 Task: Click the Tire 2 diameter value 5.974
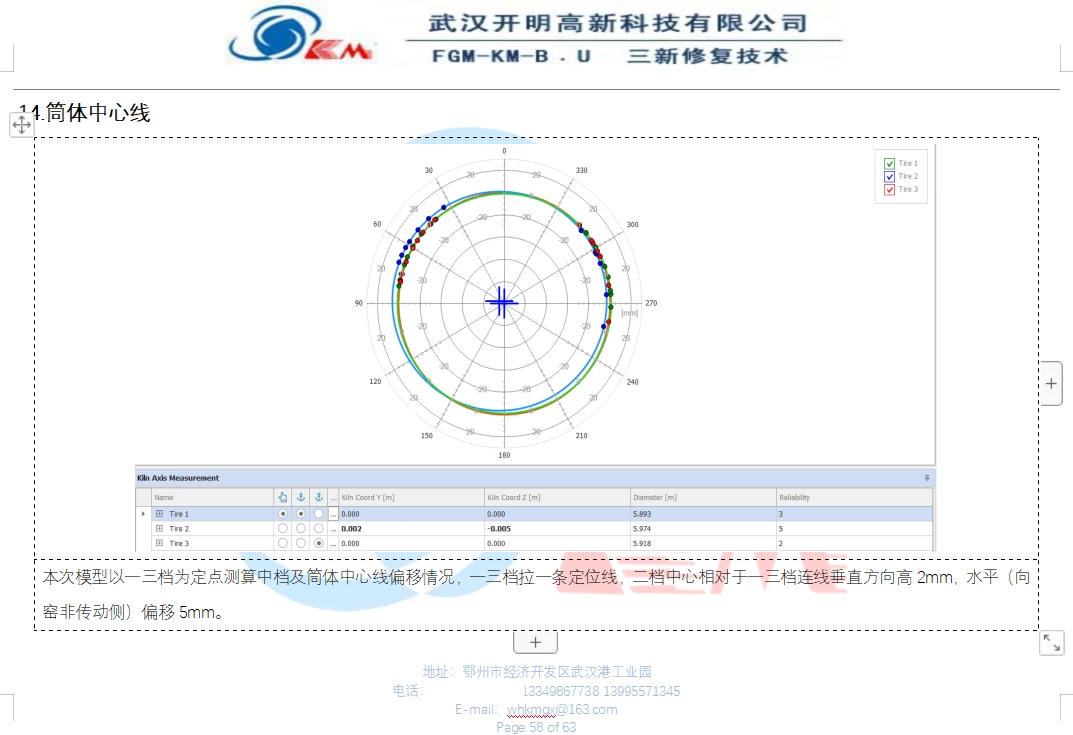tap(642, 529)
